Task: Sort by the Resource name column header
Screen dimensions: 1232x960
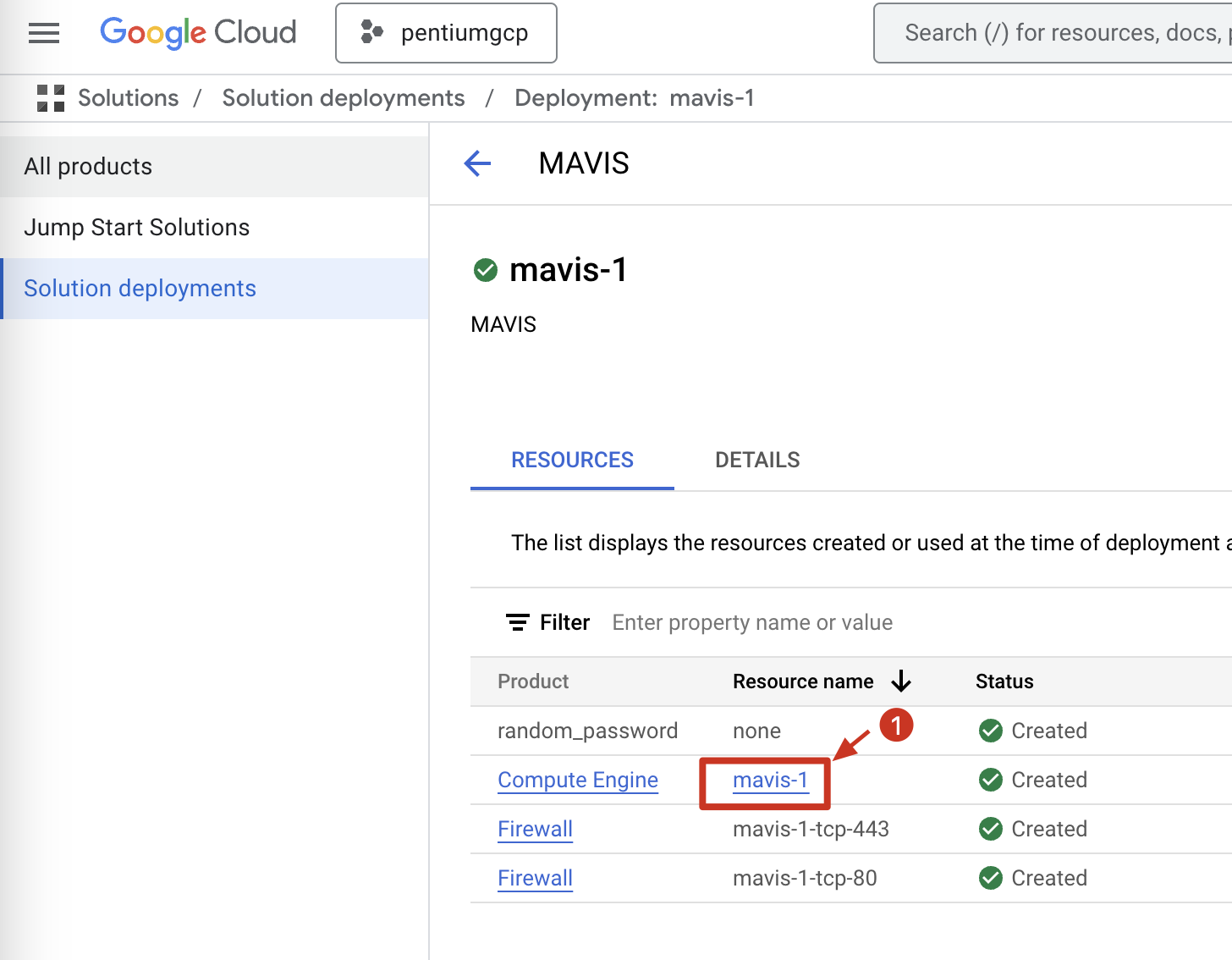Action: (x=802, y=681)
